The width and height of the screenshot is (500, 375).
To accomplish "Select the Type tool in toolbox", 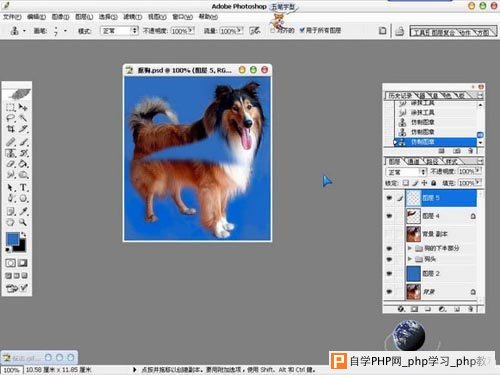I will [23, 187].
